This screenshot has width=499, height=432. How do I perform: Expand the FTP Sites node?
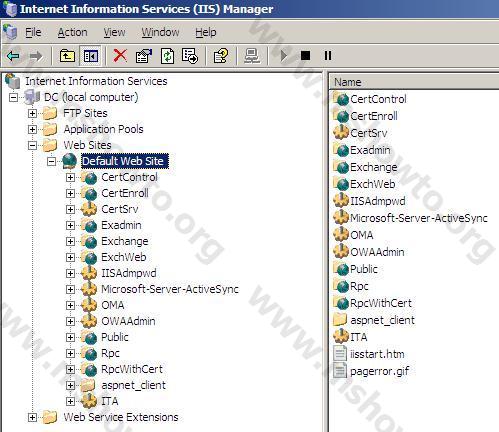coord(32,113)
